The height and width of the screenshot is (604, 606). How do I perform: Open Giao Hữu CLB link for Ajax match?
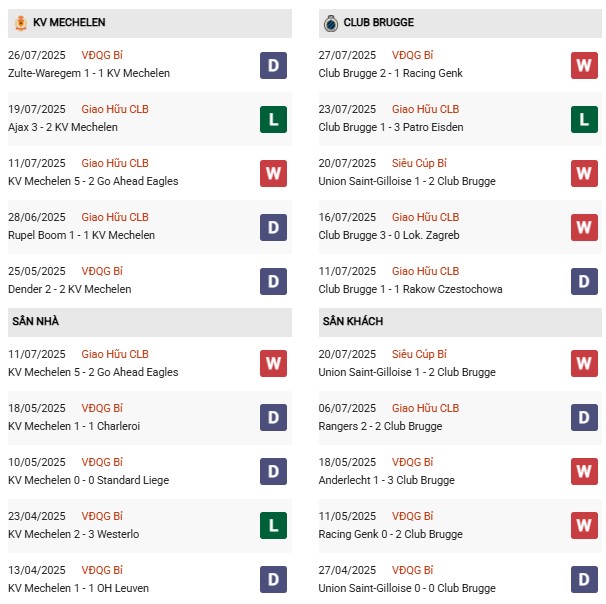pos(115,109)
